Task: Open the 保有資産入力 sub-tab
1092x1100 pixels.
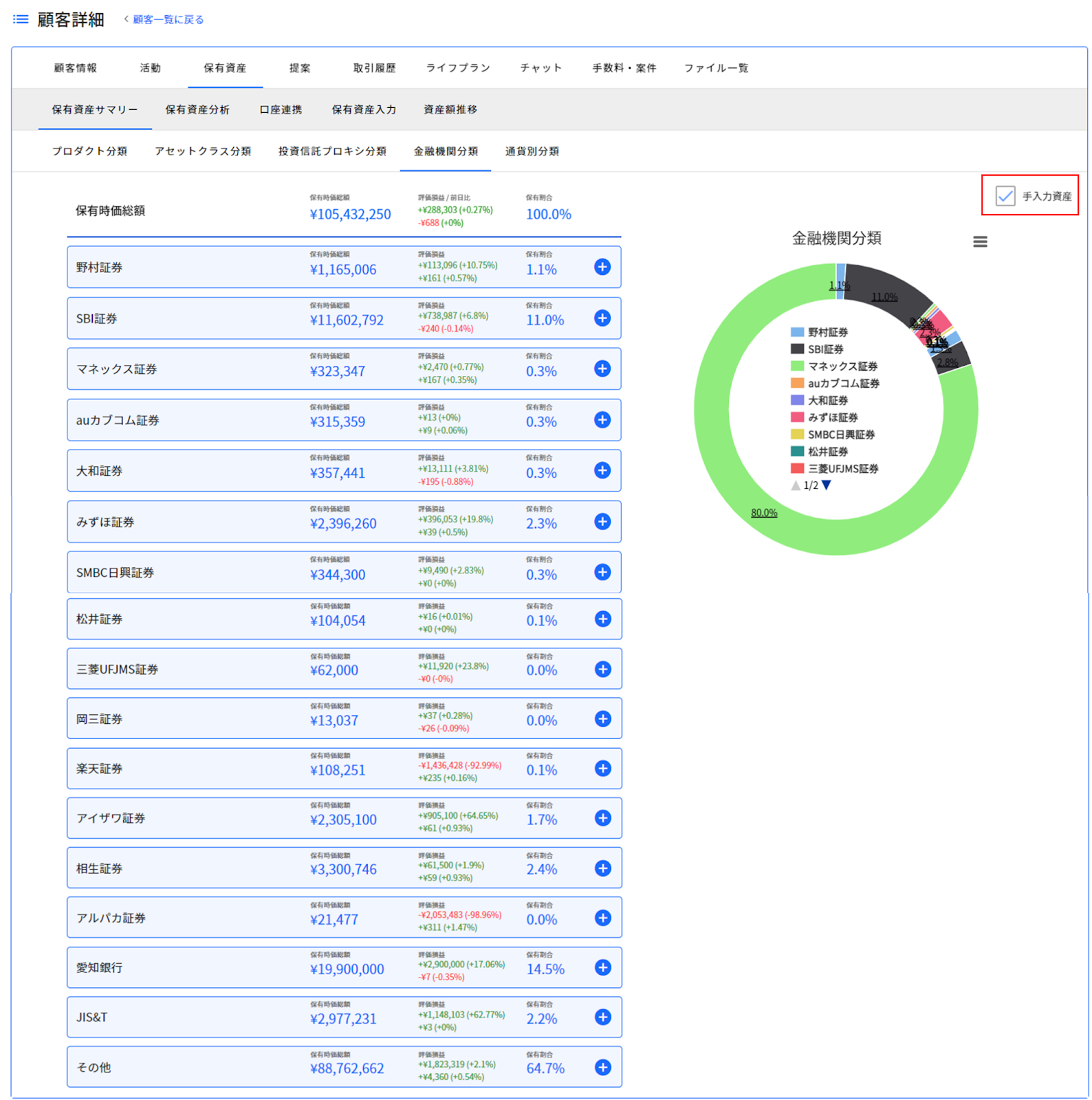Action: pos(364,109)
